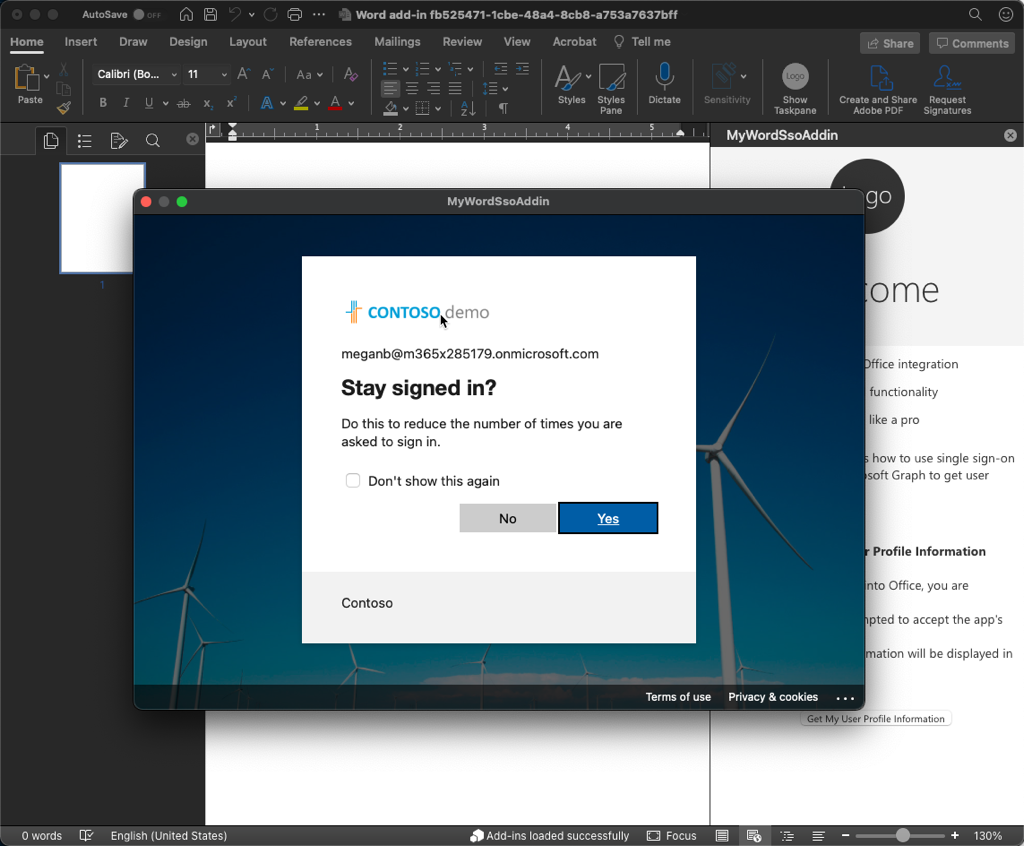The height and width of the screenshot is (846, 1024).
Task: Pick the yellow text highlight color
Action: 300,103
